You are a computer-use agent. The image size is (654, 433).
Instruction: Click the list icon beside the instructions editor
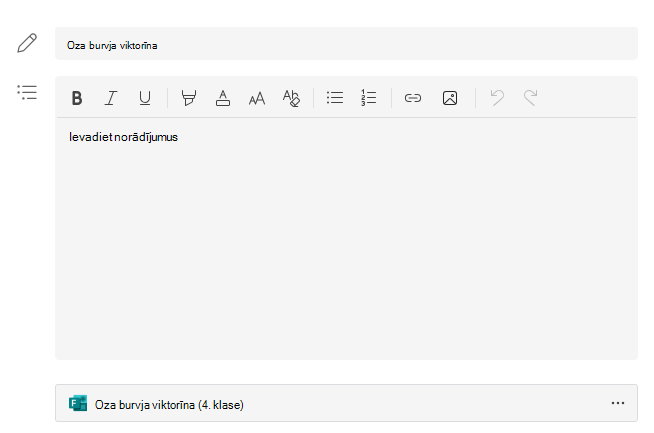click(x=27, y=92)
